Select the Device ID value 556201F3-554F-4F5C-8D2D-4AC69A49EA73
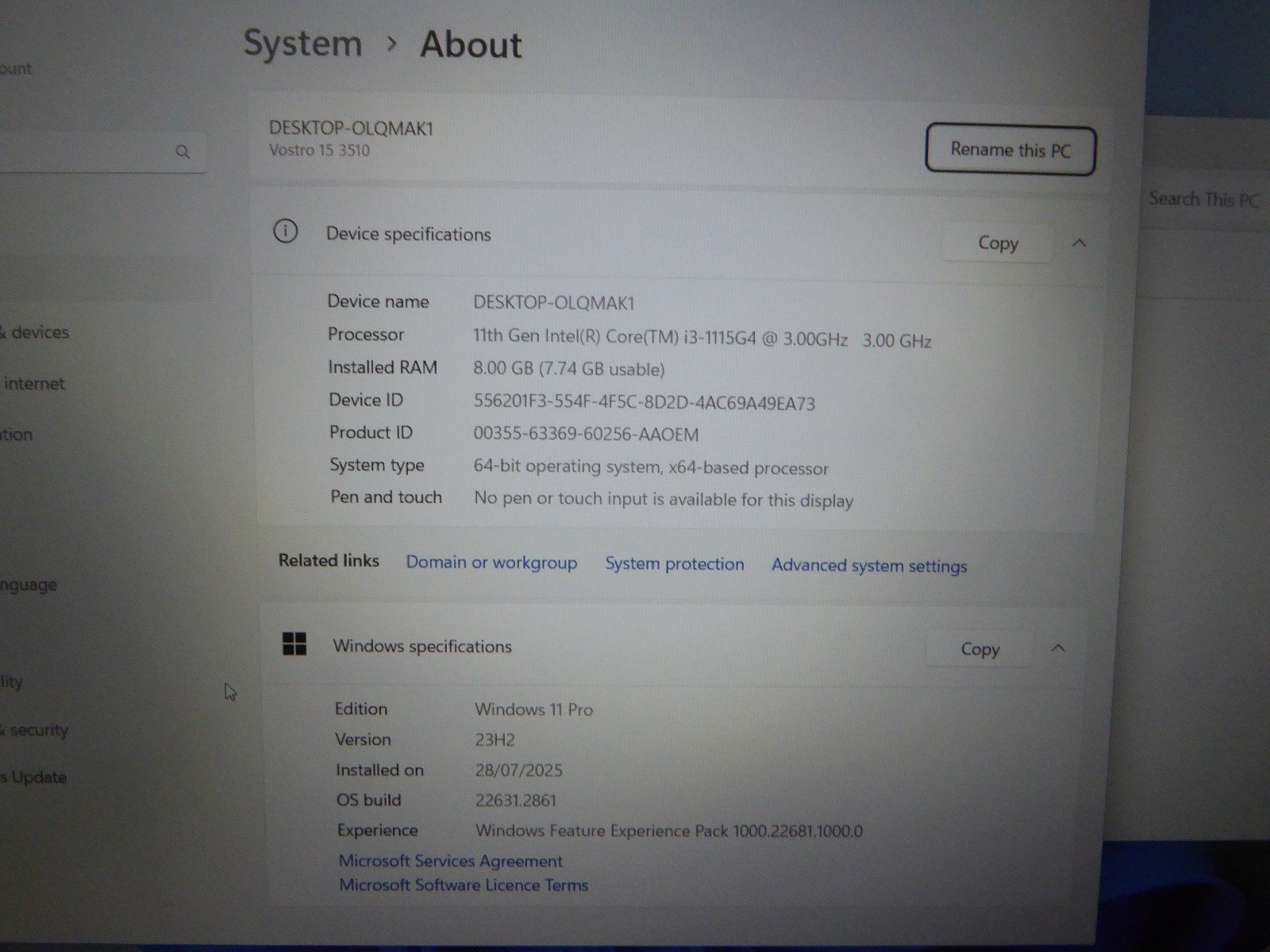The height and width of the screenshot is (952, 1270). tap(645, 402)
